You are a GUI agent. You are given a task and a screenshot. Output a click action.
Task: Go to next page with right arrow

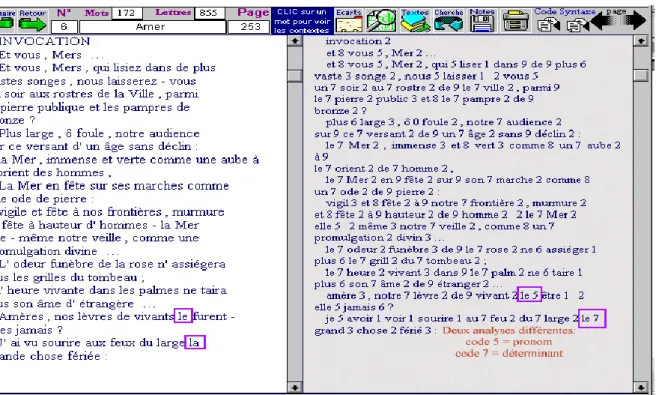tap(633, 21)
